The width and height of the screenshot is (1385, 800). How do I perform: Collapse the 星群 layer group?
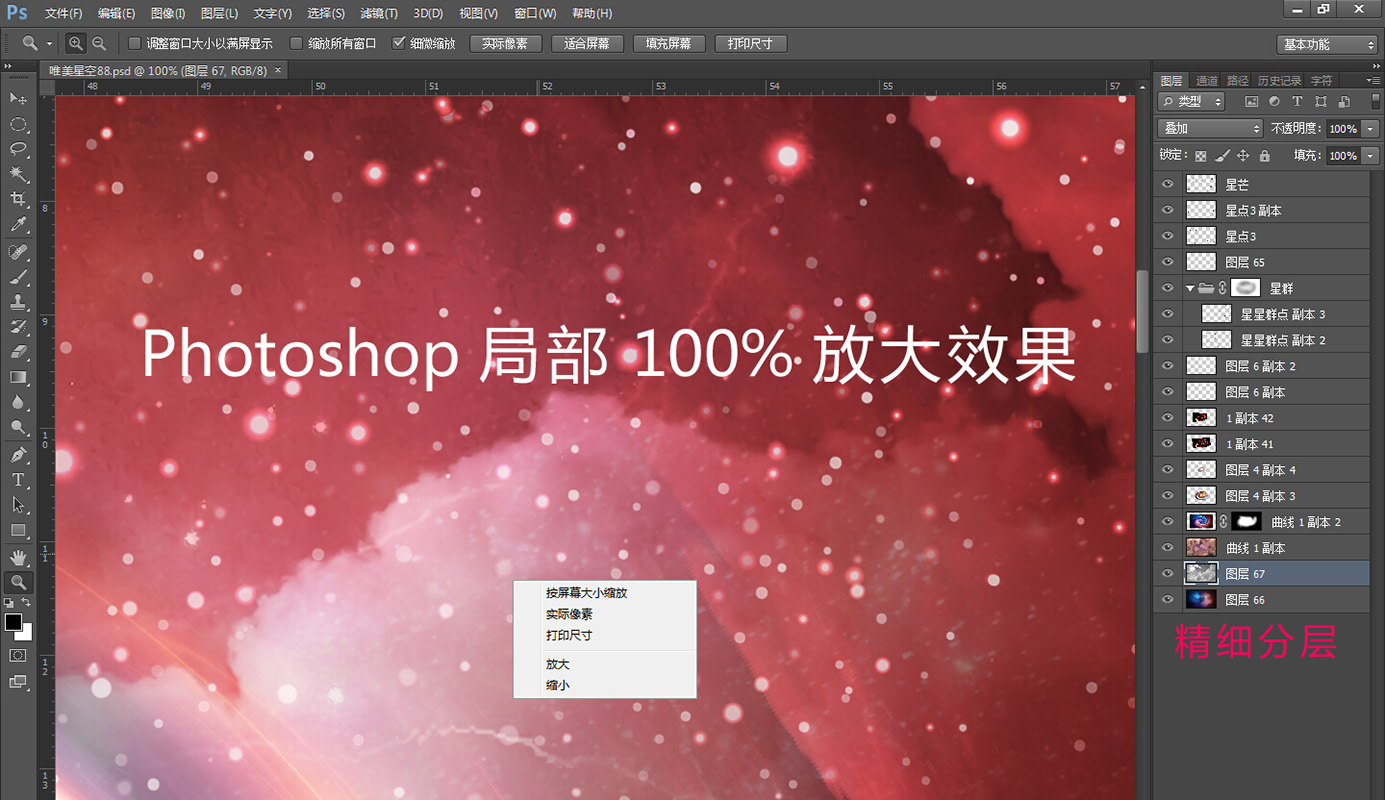click(1190, 288)
